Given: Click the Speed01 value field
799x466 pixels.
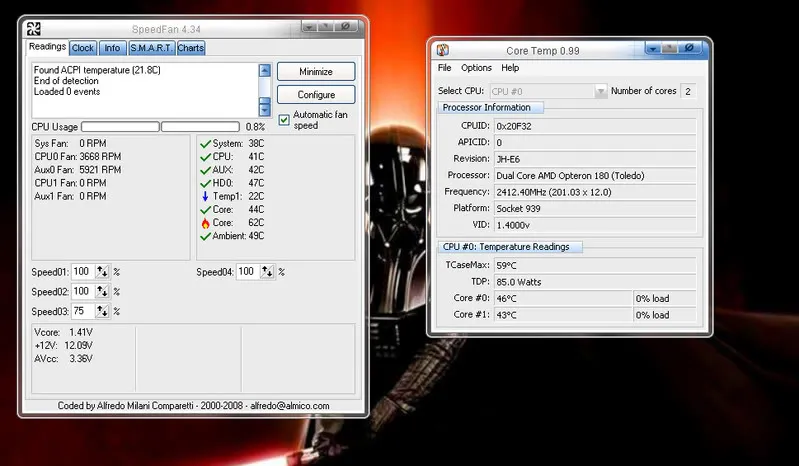Looking at the screenshot, I should [83, 272].
